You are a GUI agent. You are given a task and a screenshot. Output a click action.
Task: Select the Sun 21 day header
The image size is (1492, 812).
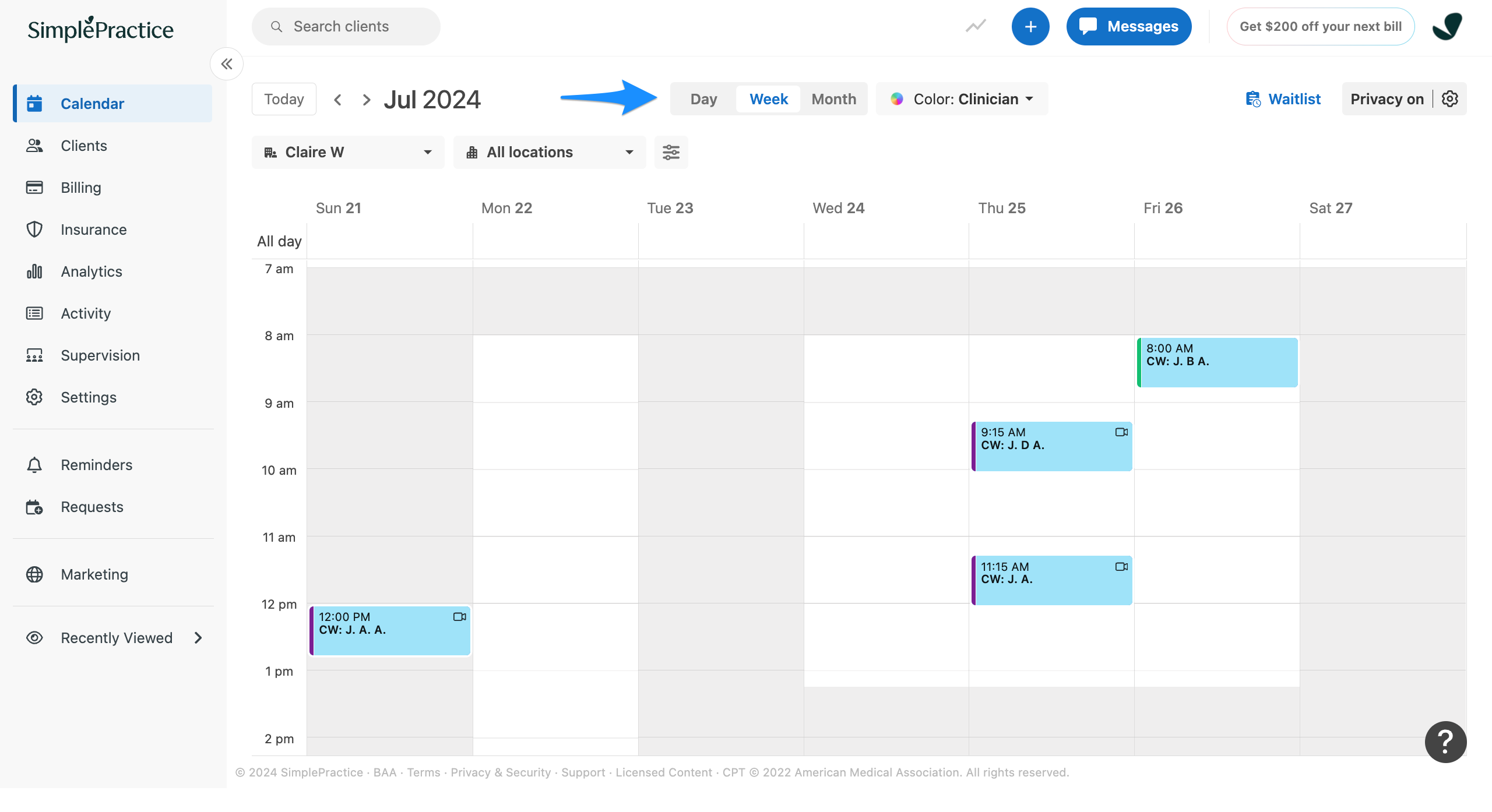[339, 208]
